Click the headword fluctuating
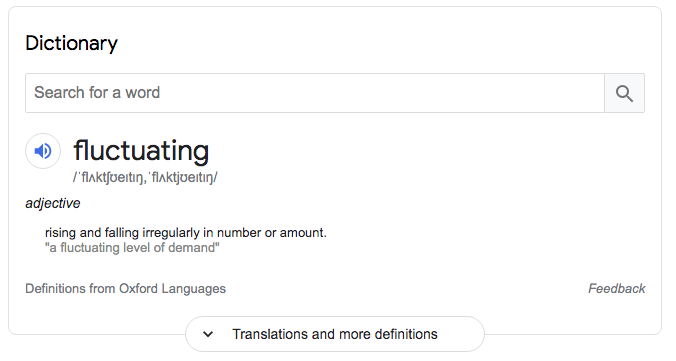This screenshot has width=676, height=361. click(141, 151)
